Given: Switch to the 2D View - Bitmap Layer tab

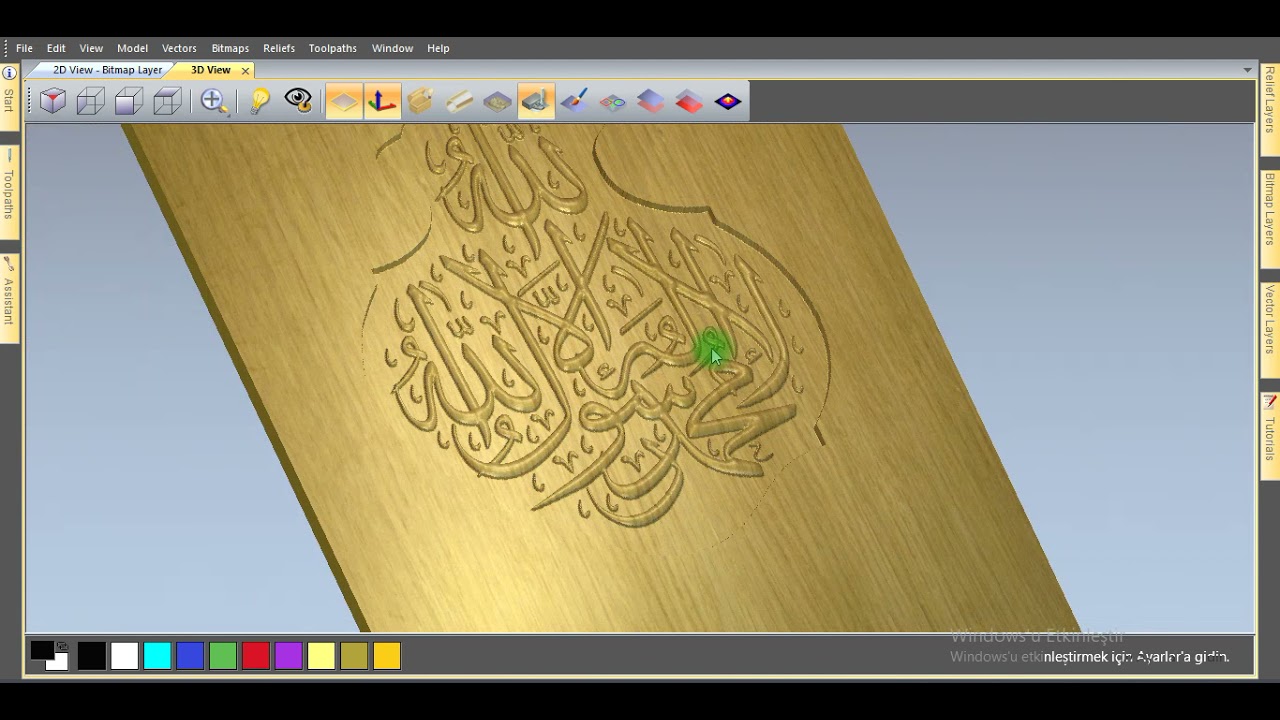Looking at the screenshot, I should 107,70.
